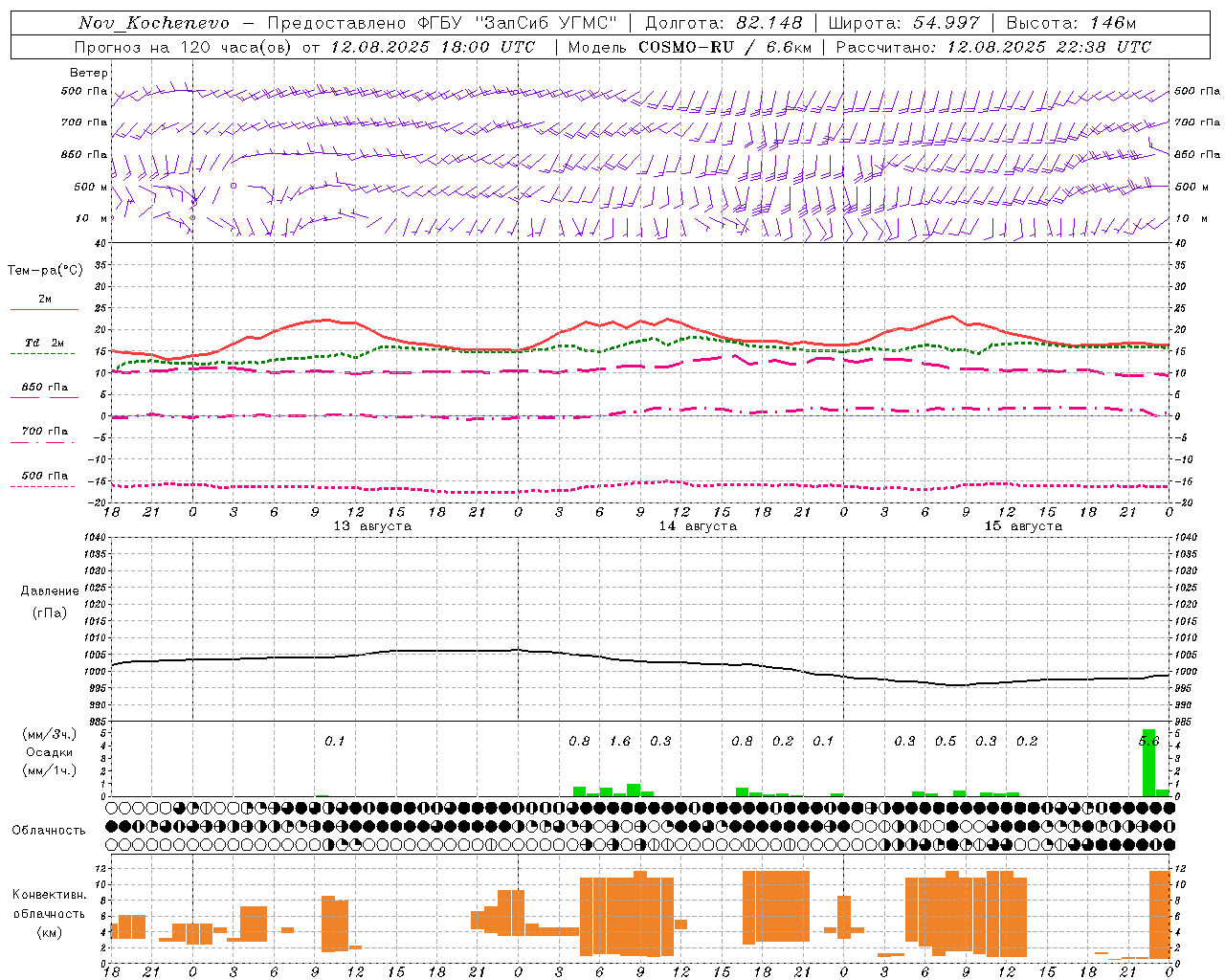1225x980 pixels.
Task: Click the date label "14 августа"
Action: pyautogui.click(x=698, y=526)
